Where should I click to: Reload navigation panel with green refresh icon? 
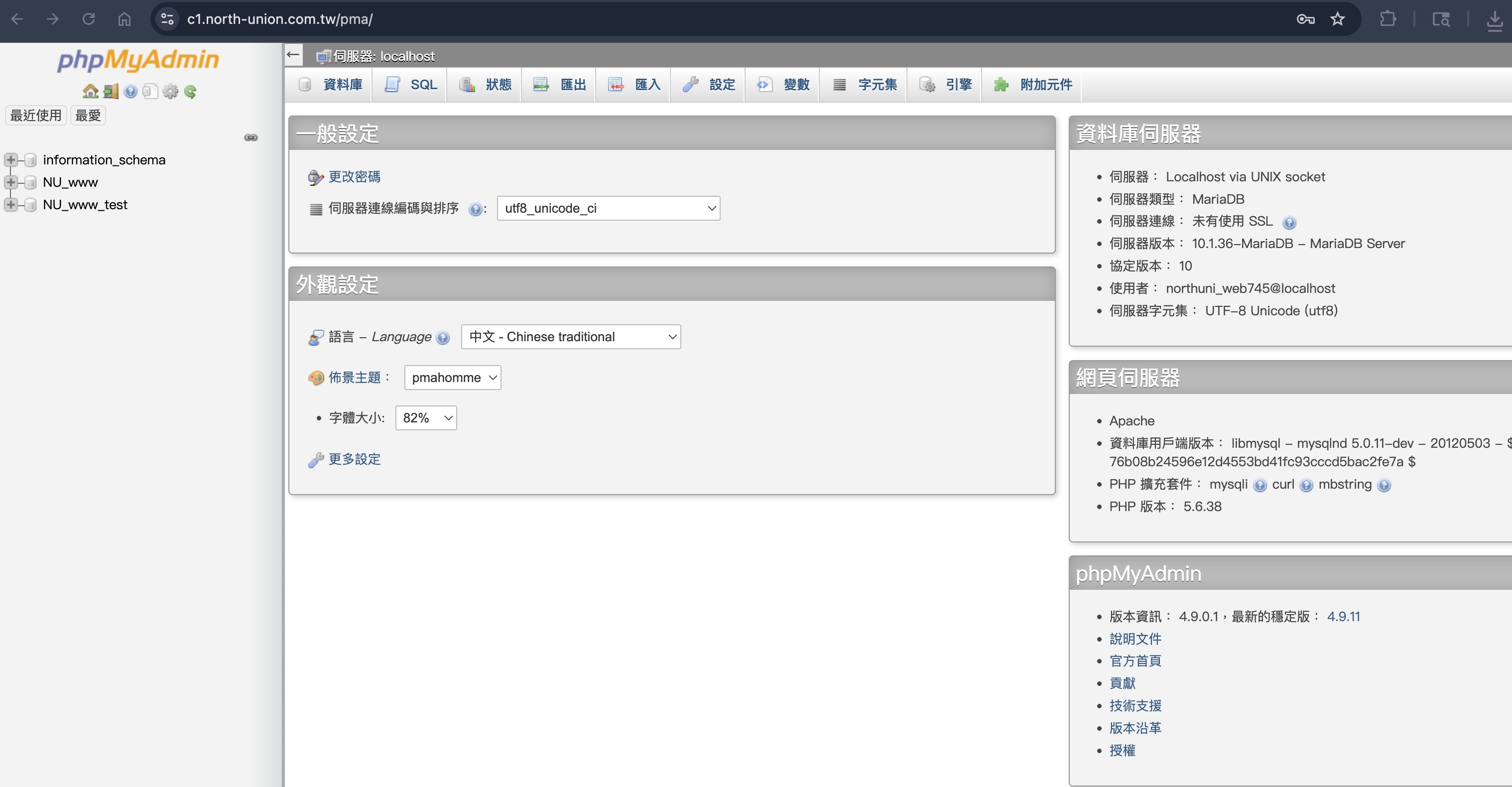point(190,92)
